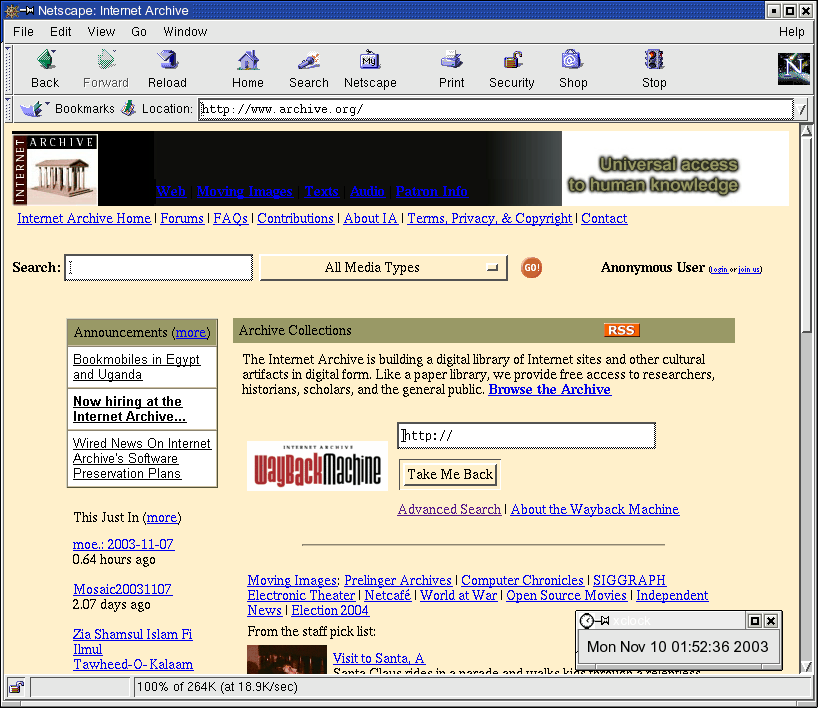Open Security info from the toolbar
The height and width of the screenshot is (708, 818).
point(512,60)
